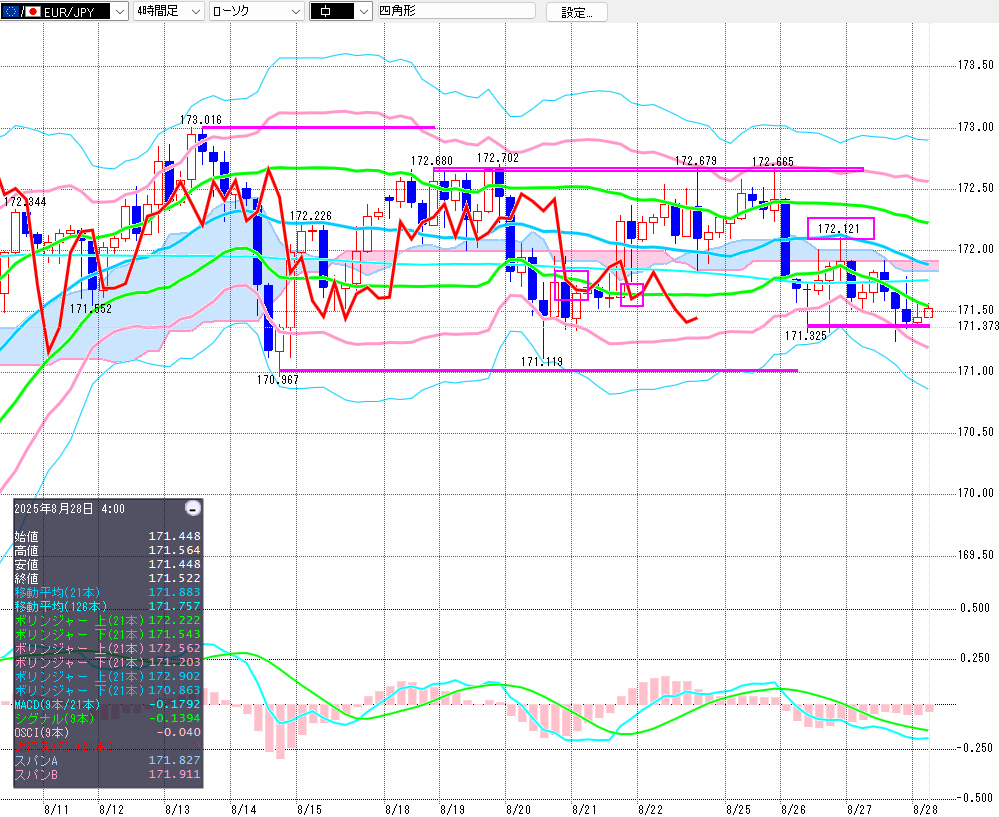Click the 8/22 date axis label
The image size is (999, 817).
(650, 809)
